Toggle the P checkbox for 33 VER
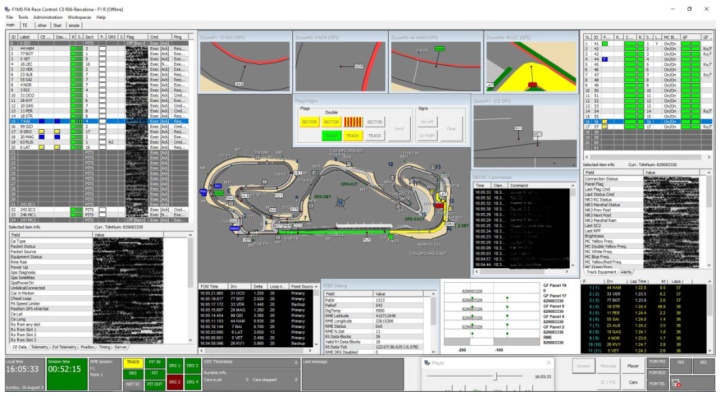 pyautogui.click(x=102, y=69)
